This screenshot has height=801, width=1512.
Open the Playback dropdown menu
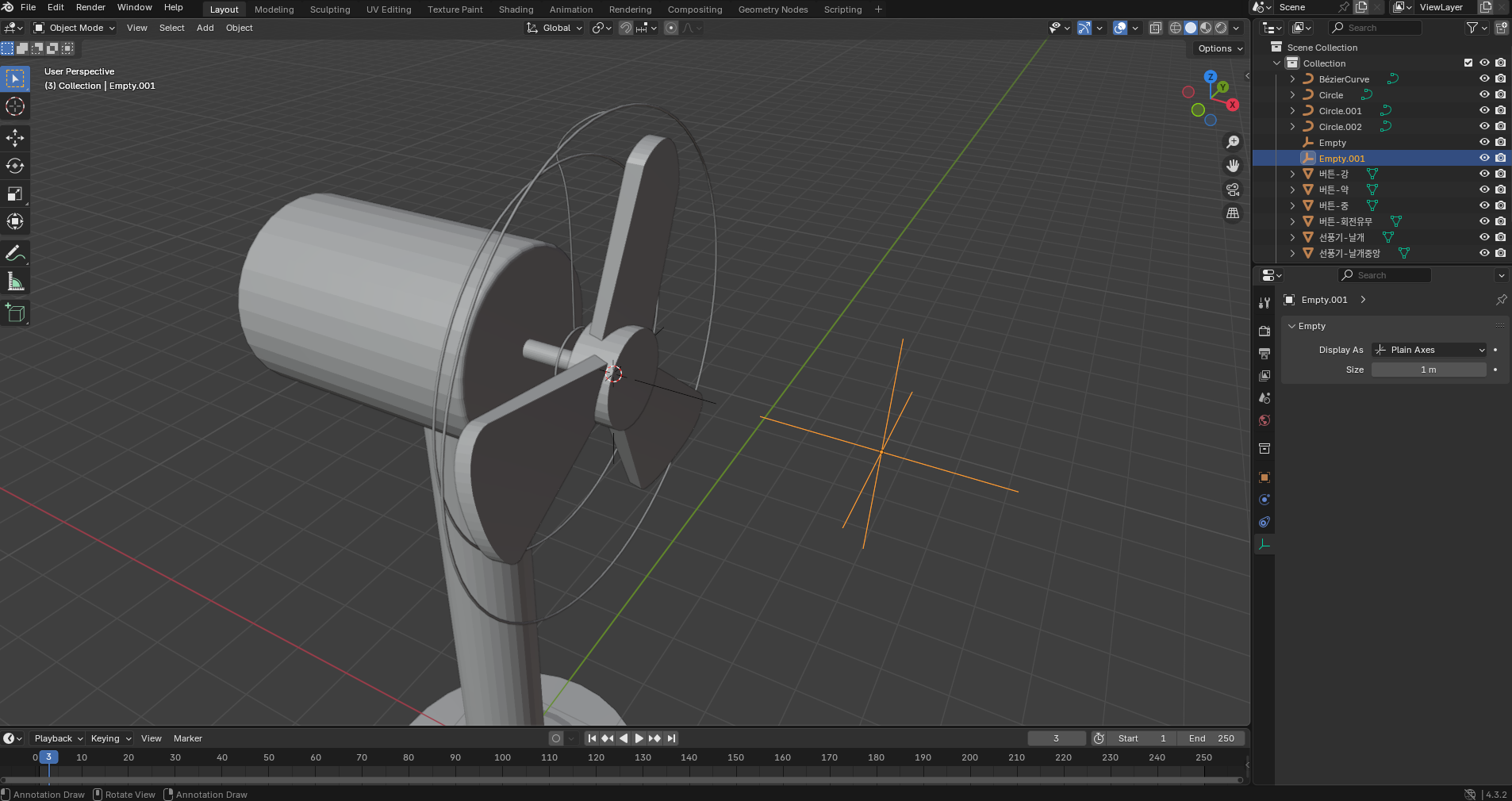point(58,738)
